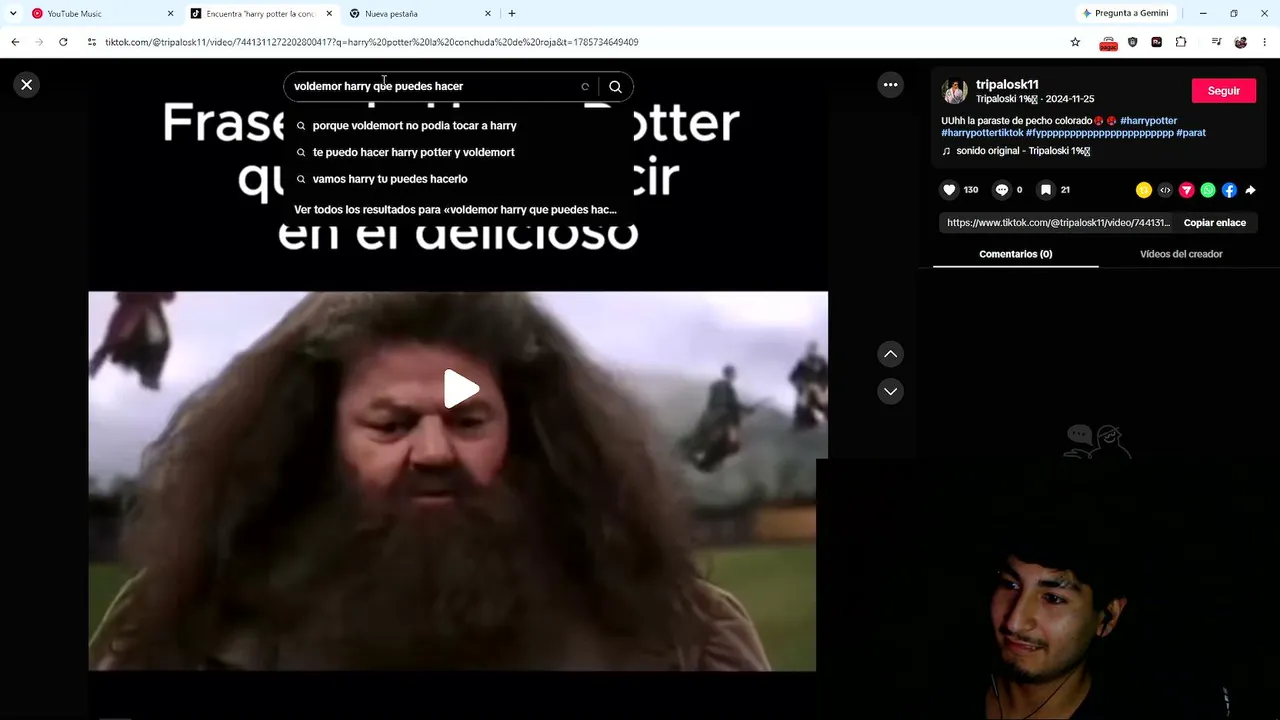Image resolution: width=1280 pixels, height=720 pixels.
Task: Open comments via speech bubble icon
Action: click(x=1001, y=190)
